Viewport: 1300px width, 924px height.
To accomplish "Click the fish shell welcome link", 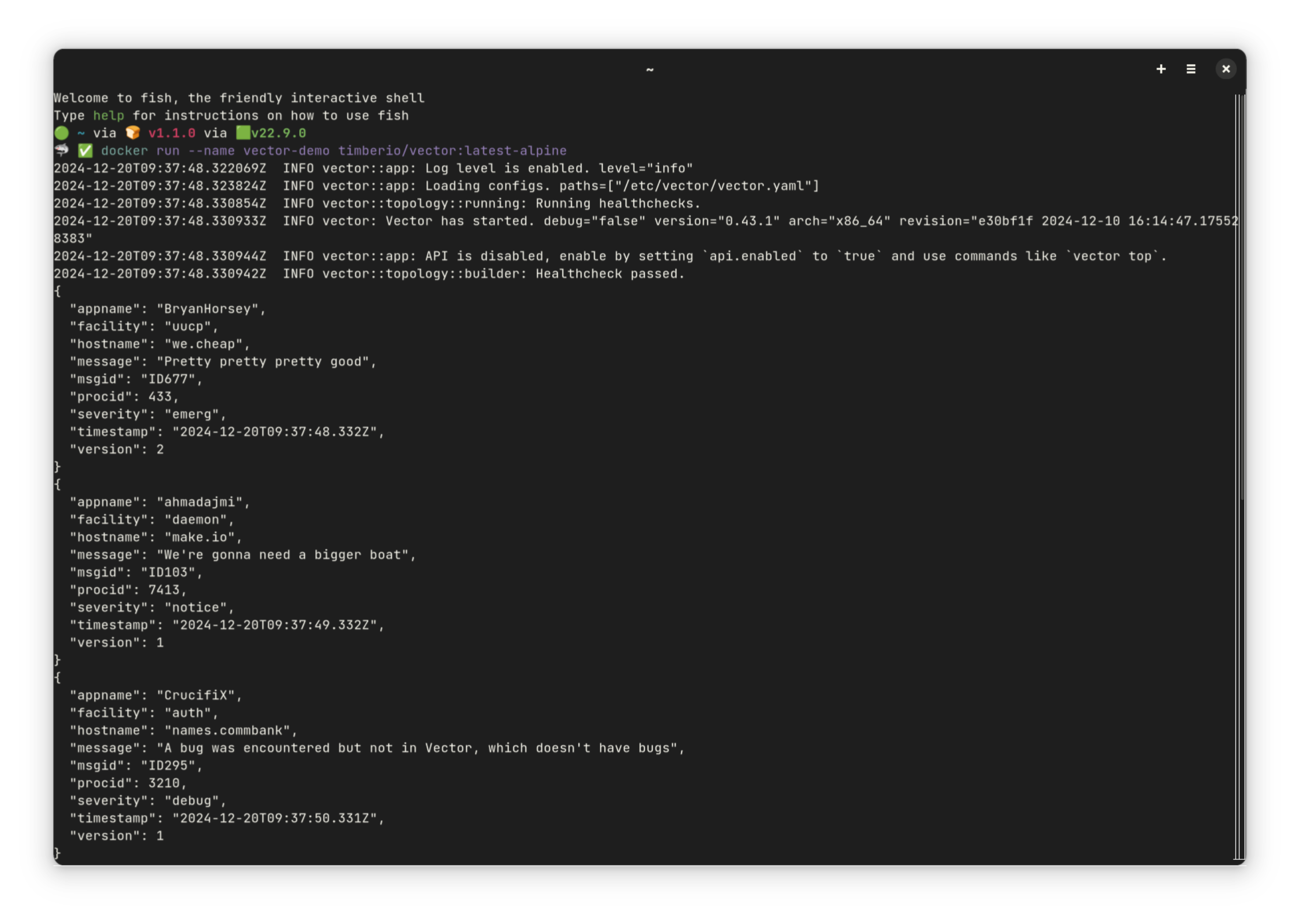I will click(x=107, y=115).
